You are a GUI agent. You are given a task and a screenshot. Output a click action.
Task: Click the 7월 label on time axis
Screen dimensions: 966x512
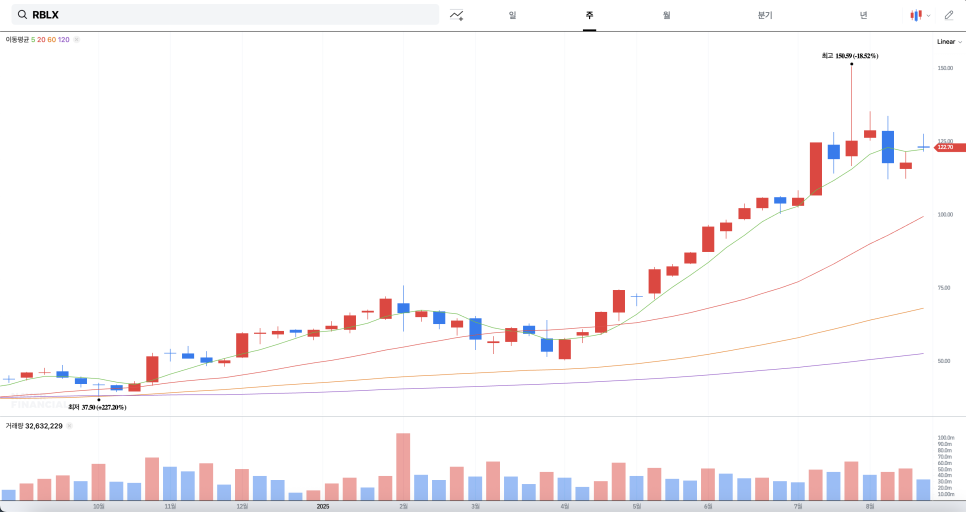tap(798, 506)
